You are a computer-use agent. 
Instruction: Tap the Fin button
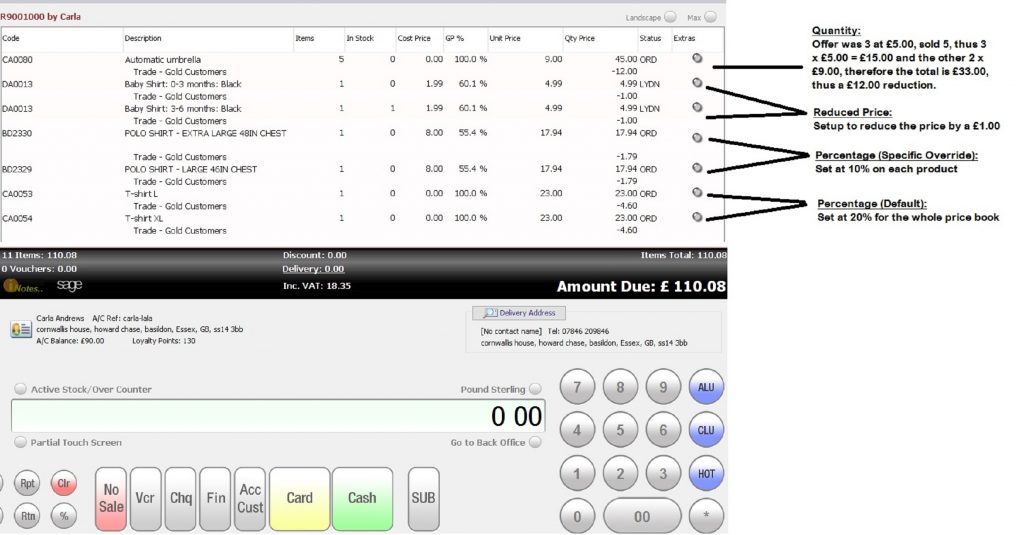tap(216, 498)
